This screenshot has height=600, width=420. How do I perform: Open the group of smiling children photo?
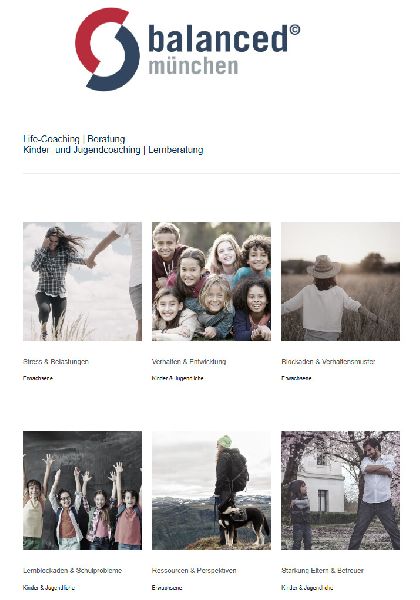coord(211,281)
